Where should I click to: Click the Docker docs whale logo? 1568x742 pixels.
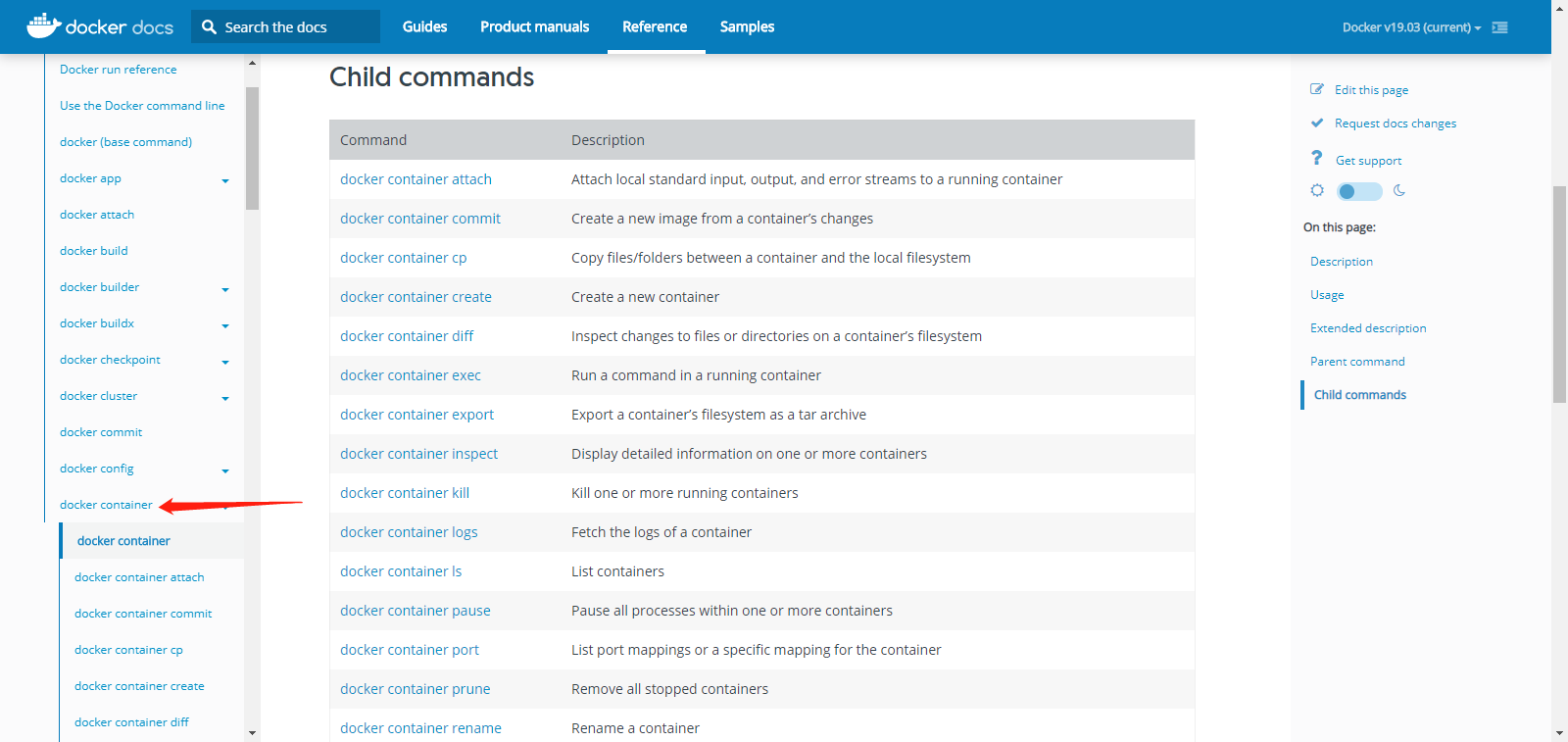click(x=100, y=26)
